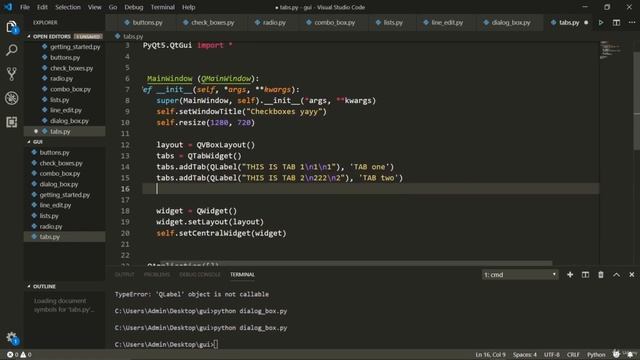Open the Manage gear menu
This screenshot has height=360, width=640.
[x=11, y=338]
